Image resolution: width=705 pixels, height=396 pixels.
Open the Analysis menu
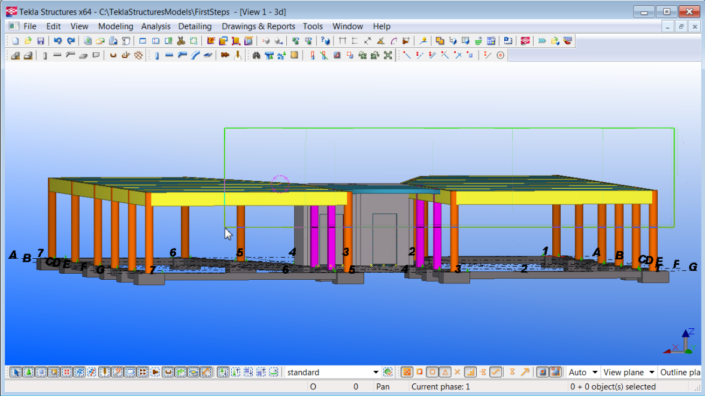[156, 26]
